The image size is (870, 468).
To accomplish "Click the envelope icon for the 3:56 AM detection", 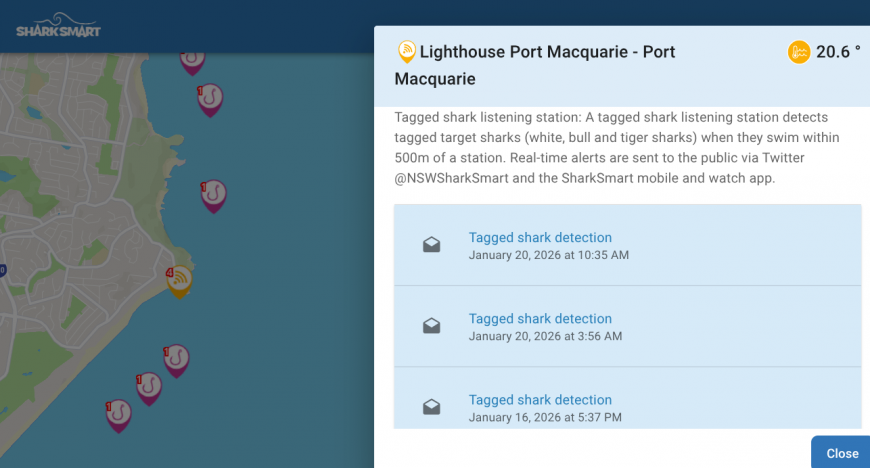I will pos(431,326).
